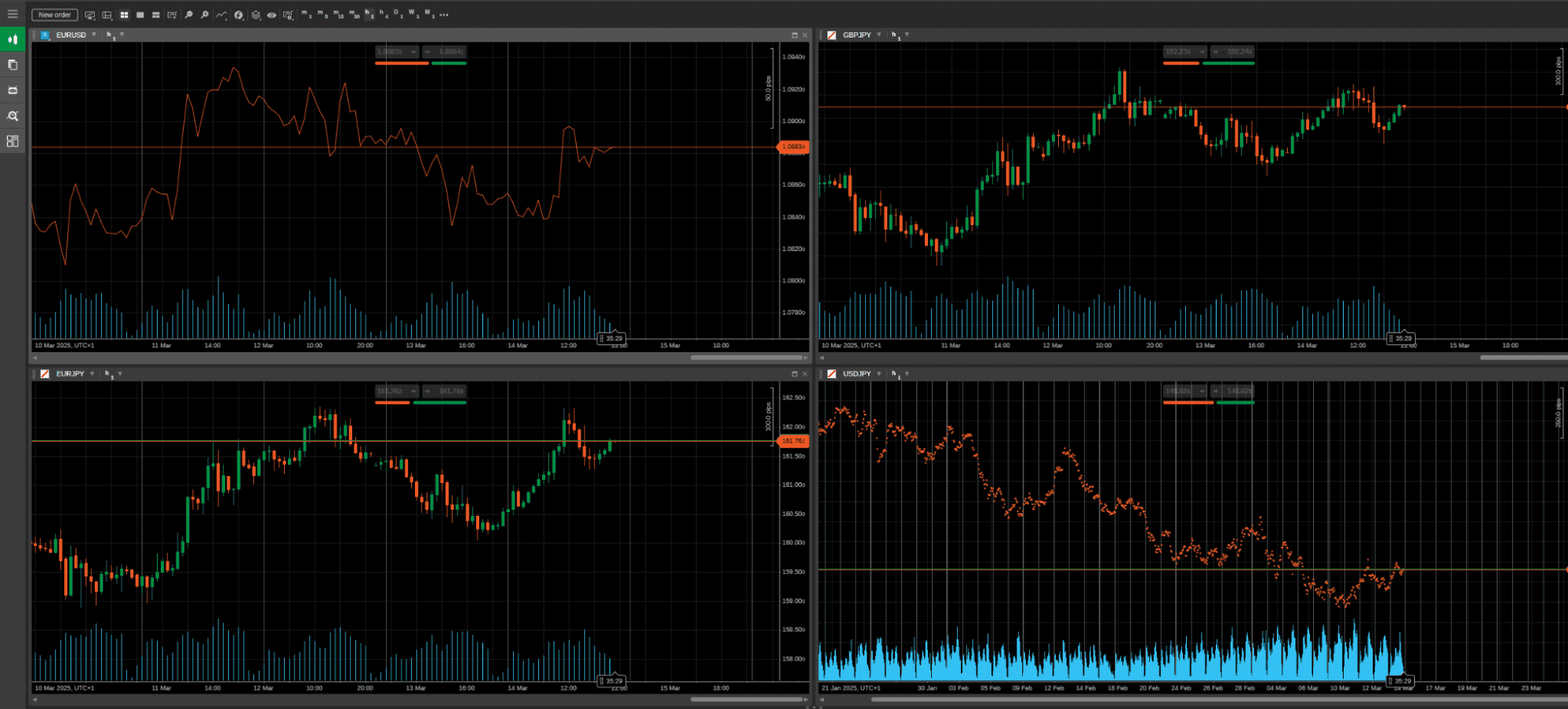Viewport: 1568px width, 709px height.
Task: Open the Trade candlestick sidebar section
Action: pos(13,39)
